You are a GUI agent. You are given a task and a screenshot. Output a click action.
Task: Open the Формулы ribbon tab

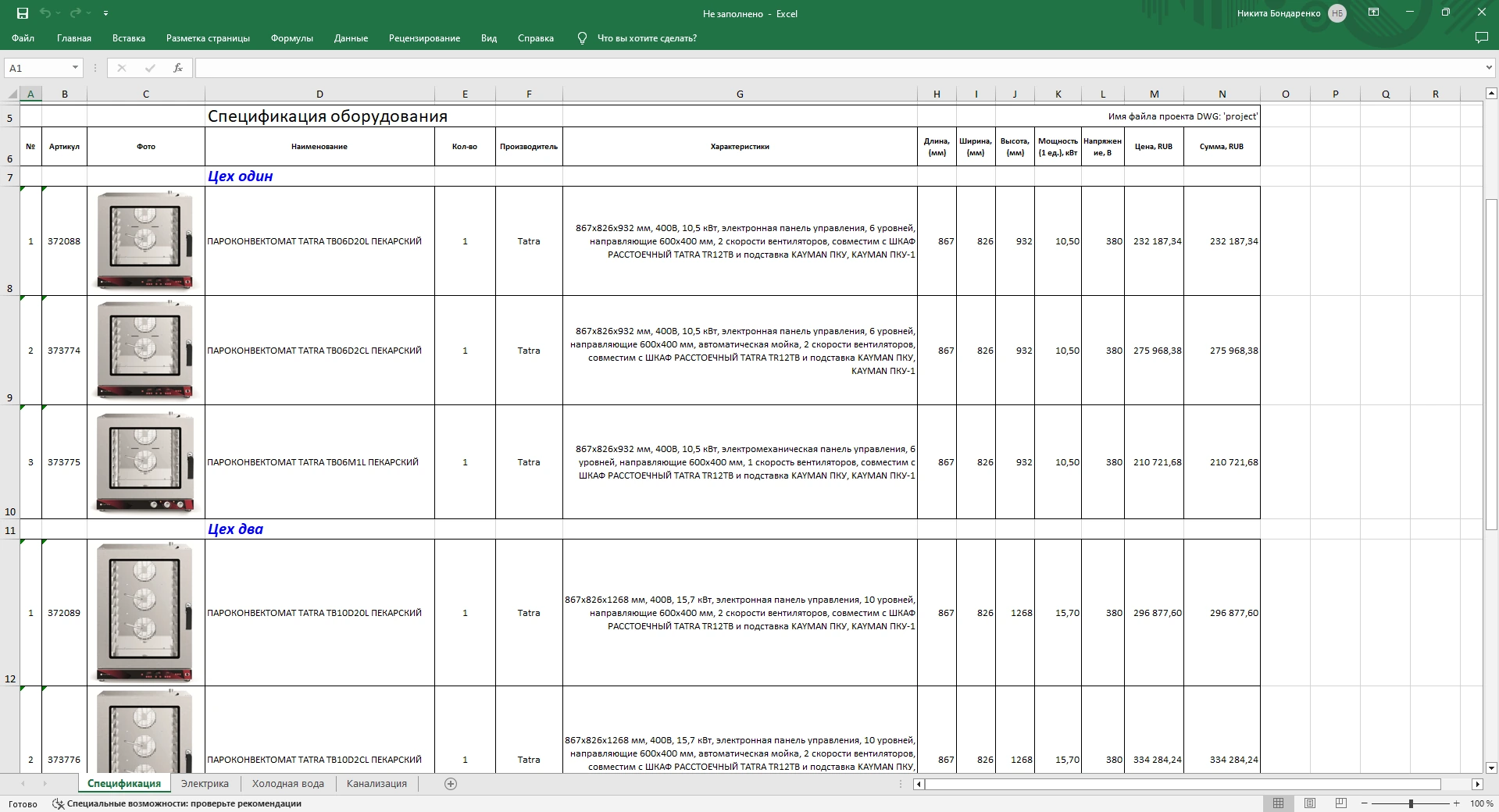(x=292, y=38)
